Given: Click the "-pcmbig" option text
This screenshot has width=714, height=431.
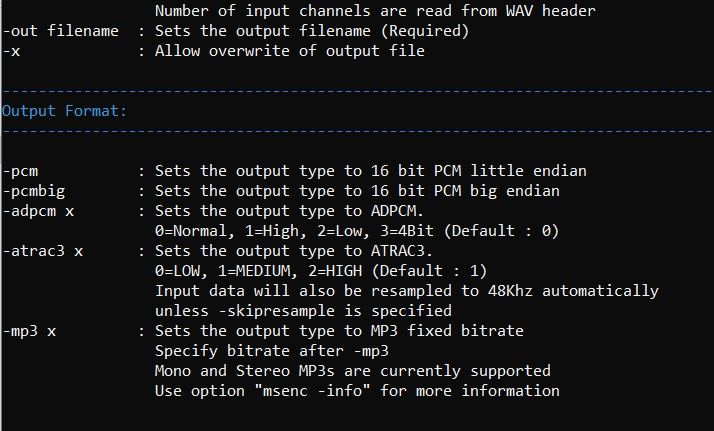Looking at the screenshot, I should [x=34, y=191].
